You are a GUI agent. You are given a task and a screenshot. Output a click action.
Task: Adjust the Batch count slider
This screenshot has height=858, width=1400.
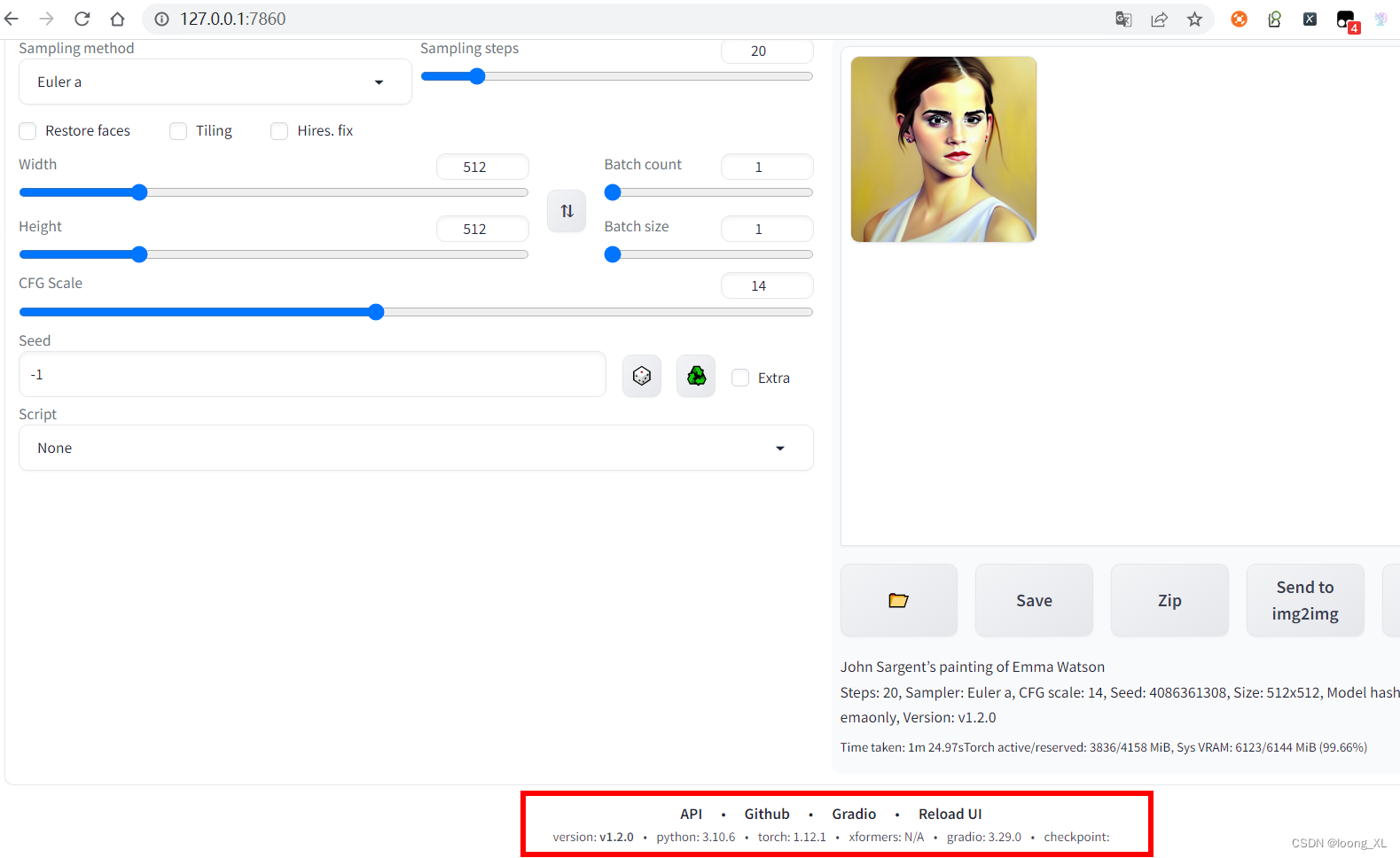(708, 192)
